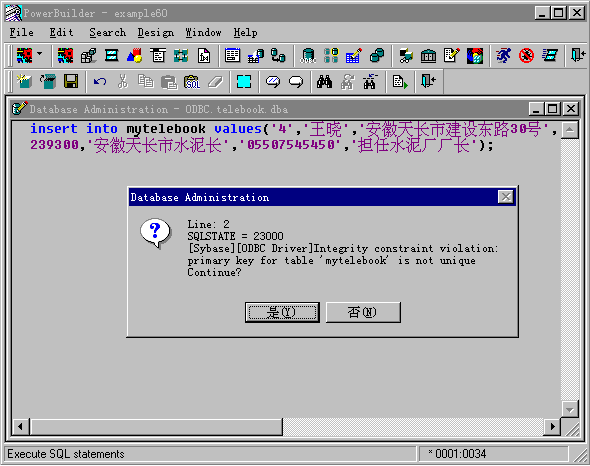The image size is (590, 466).
Task: Click the Library painter building icon
Action: pos(429,56)
